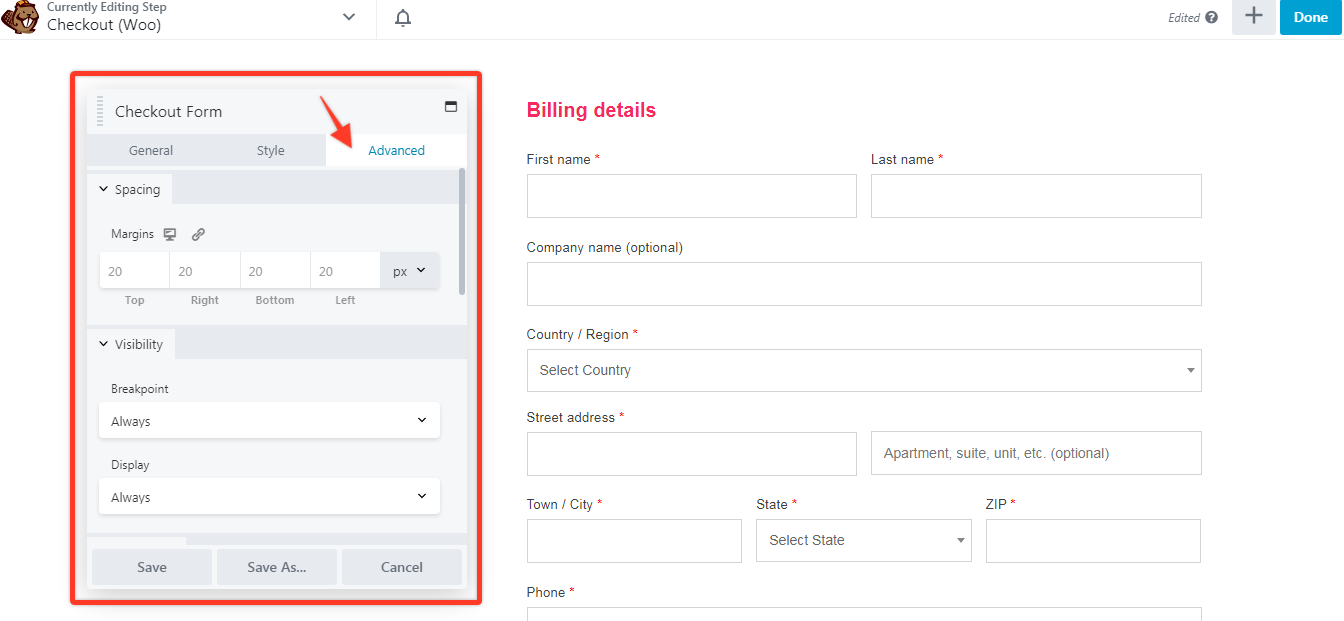The image size is (1344, 621).
Task: Click the Done button
Action: [1310, 18]
